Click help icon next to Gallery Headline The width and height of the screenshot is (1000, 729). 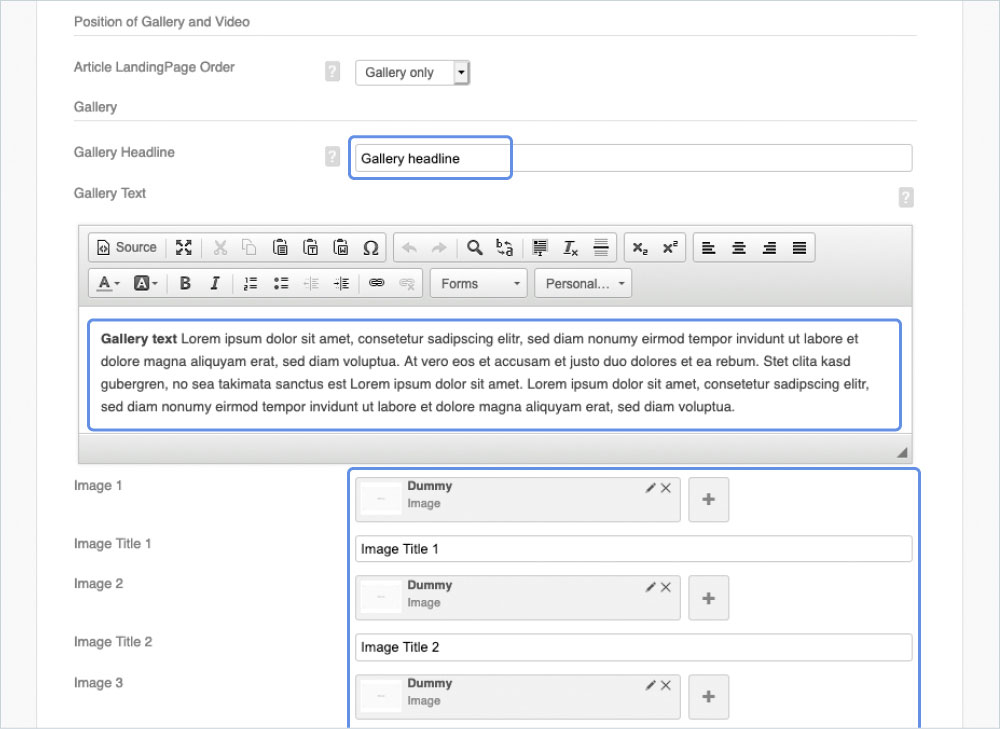tap(332, 156)
